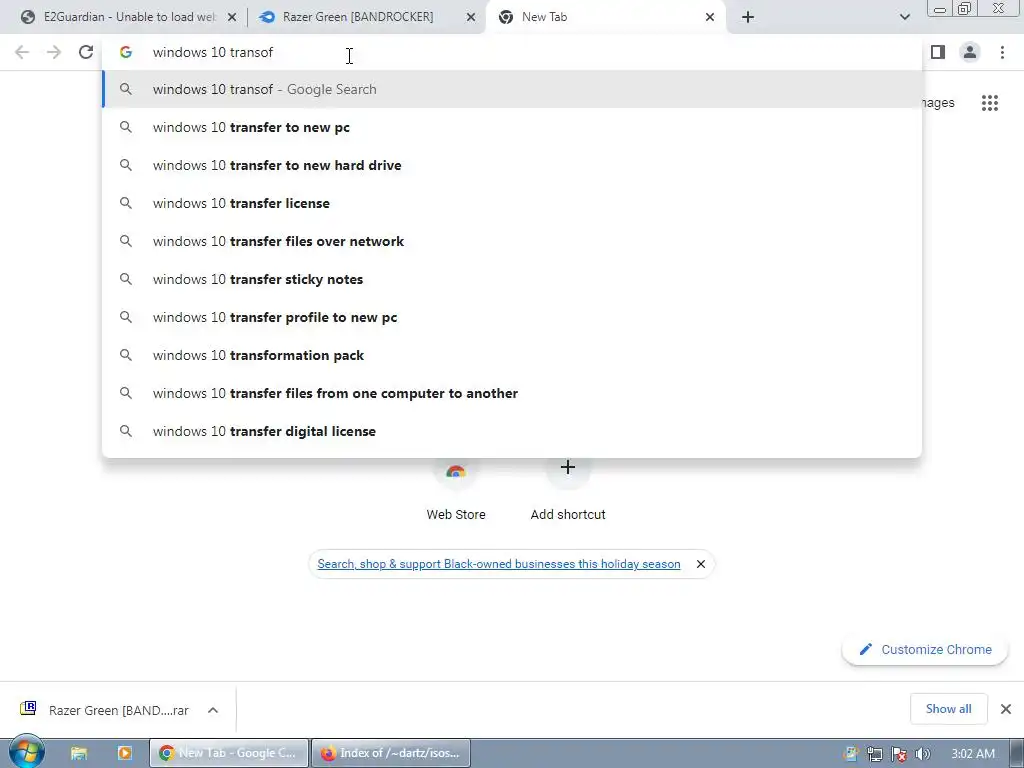Choose suggestion 'windows 10 transfer to new pc'
This screenshot has height=768, width=1024.
point(512,127)
